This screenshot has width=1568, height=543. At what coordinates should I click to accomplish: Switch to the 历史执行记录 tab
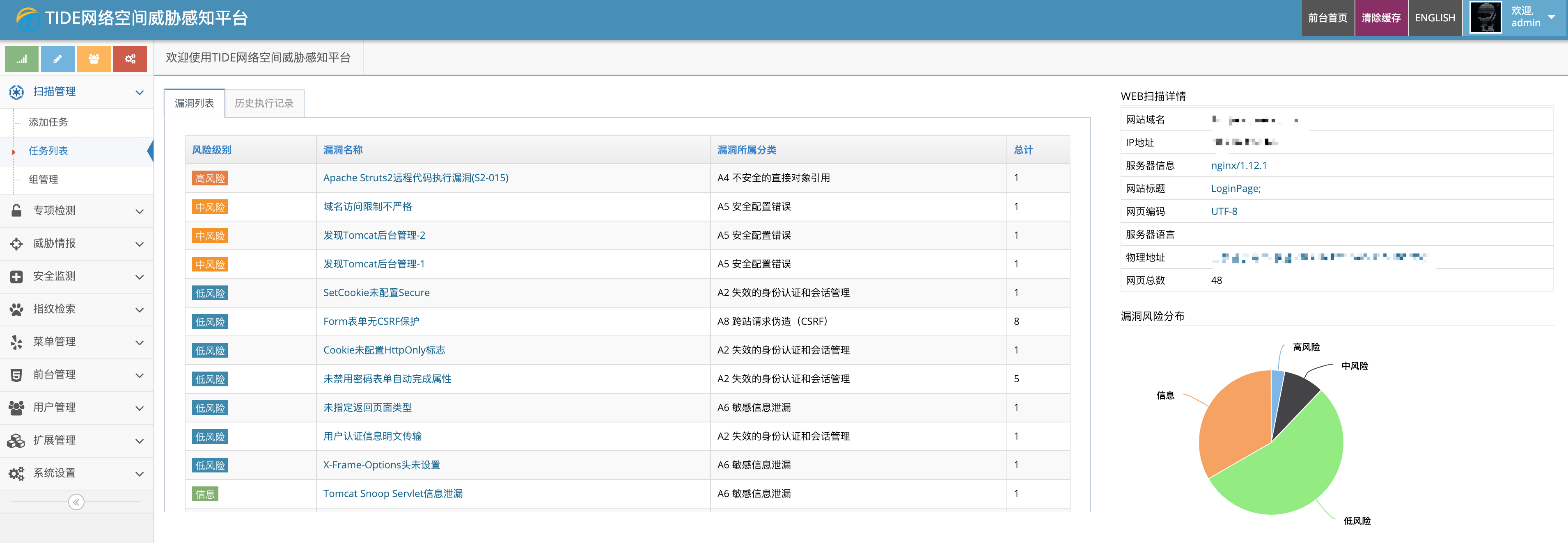pyautogui.click(x=264, y=103)
